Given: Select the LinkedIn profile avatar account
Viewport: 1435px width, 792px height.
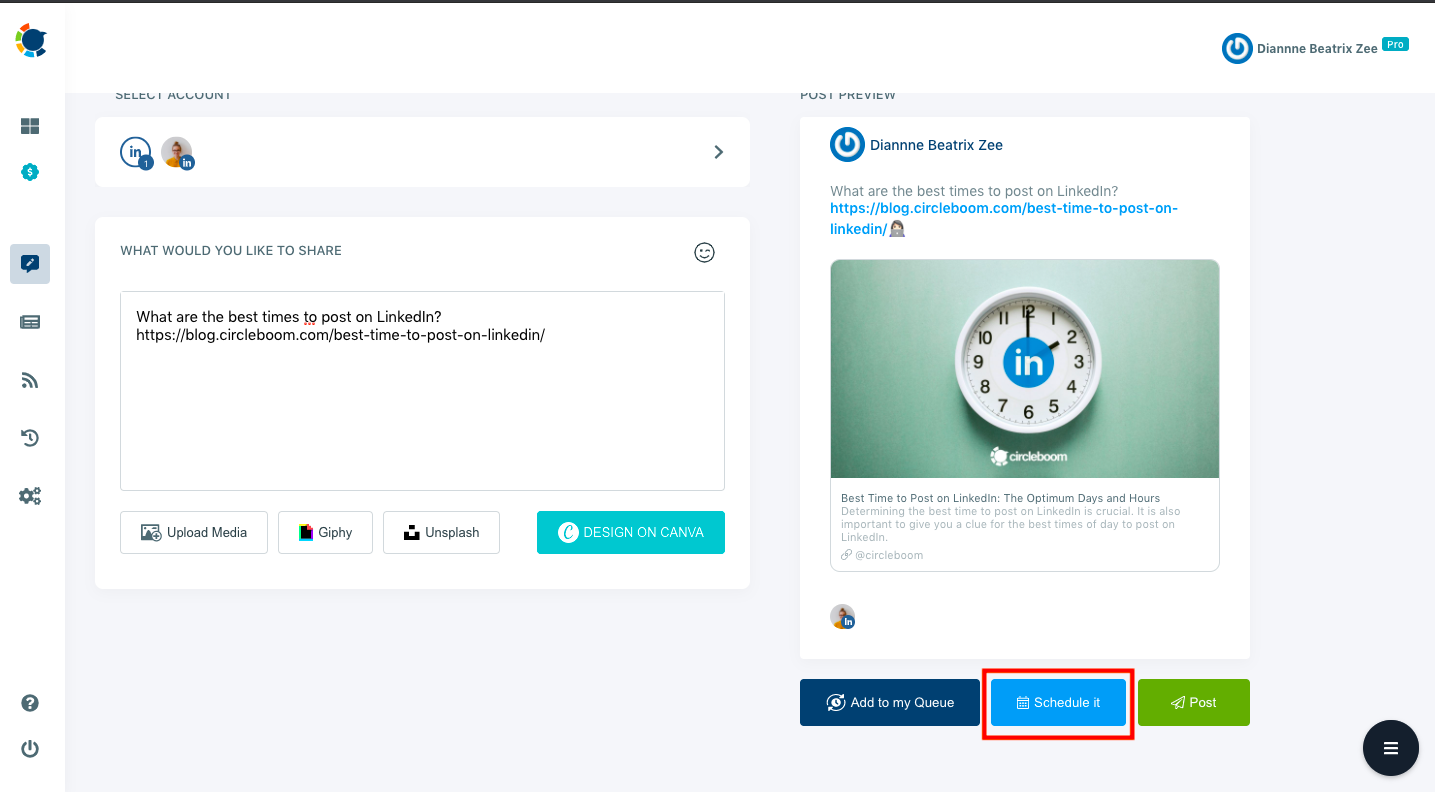Looking at the screenshot, I should [x=177, y=153].
